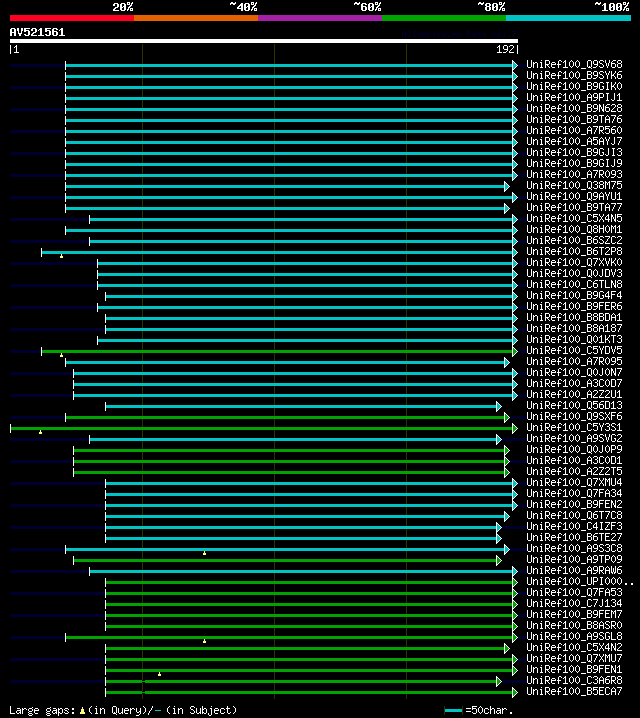Click the UniRef100_Q9AYU1 label
Viewport: 640px width, 718px height.
[x=574, y=196]
